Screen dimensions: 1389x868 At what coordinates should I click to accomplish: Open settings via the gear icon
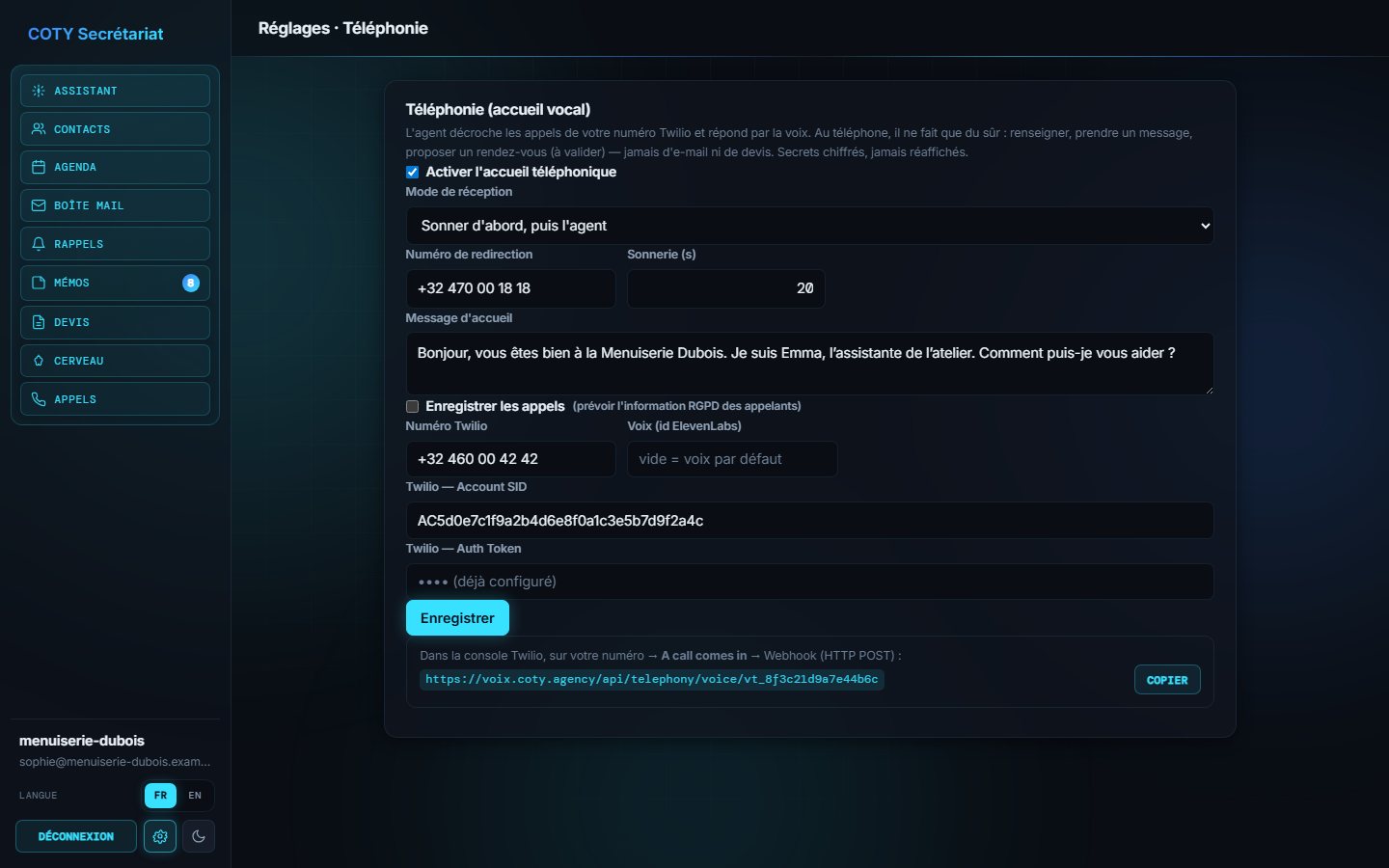click(x=160, y=836)
